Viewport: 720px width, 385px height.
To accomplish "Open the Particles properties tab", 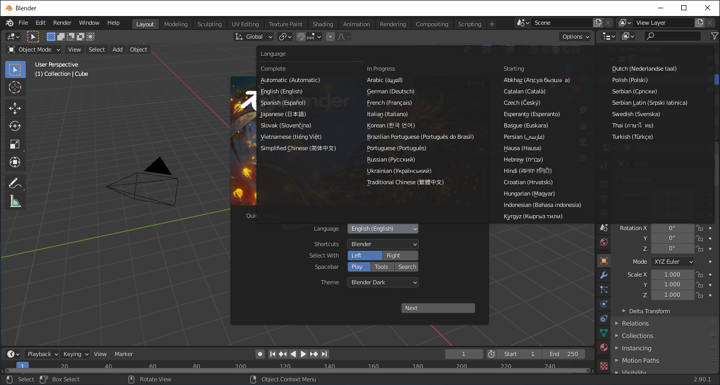I will click(604, 289).
